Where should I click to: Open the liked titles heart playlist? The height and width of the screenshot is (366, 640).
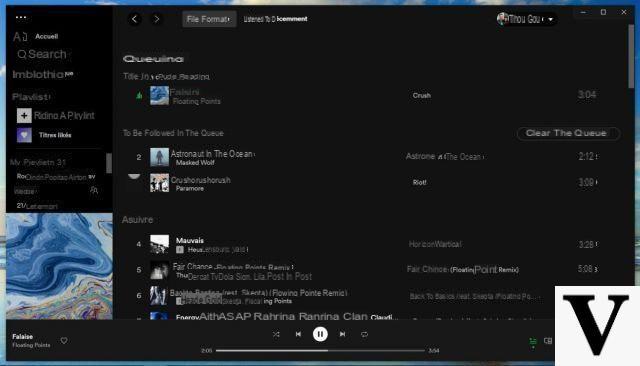(x=24, y=135)
